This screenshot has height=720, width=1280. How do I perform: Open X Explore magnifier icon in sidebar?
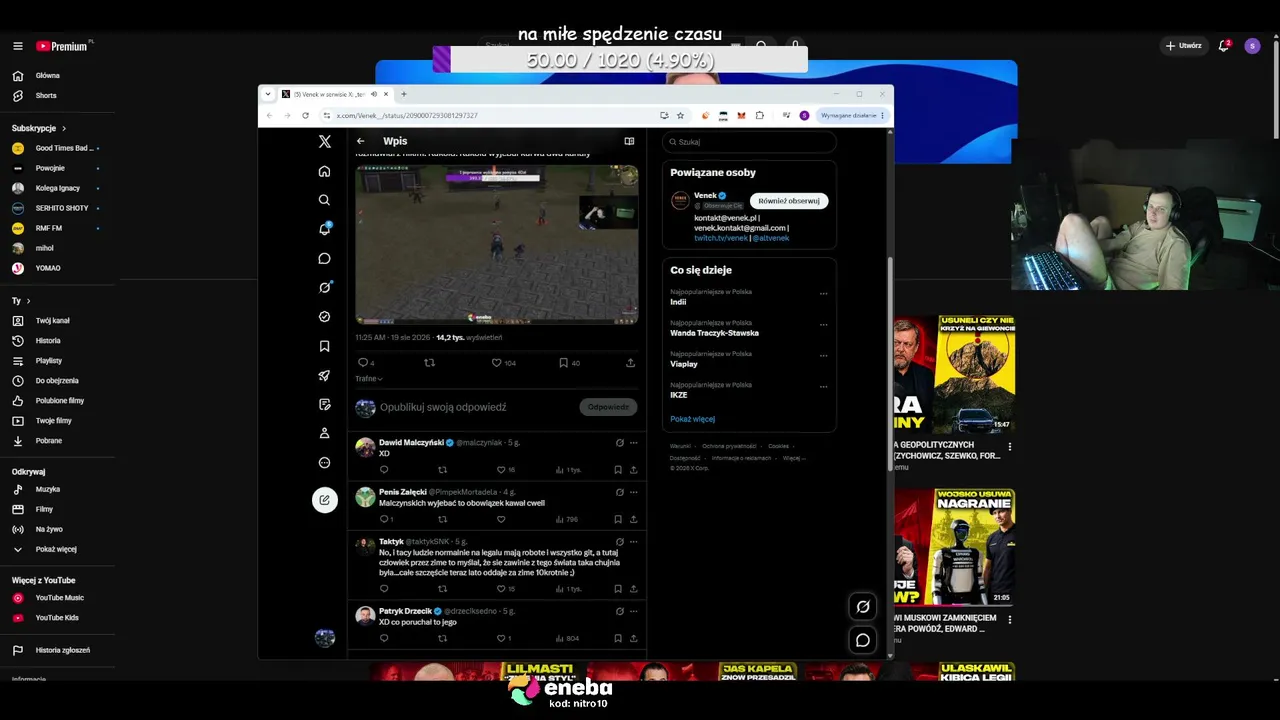click(x=324, y=200)
